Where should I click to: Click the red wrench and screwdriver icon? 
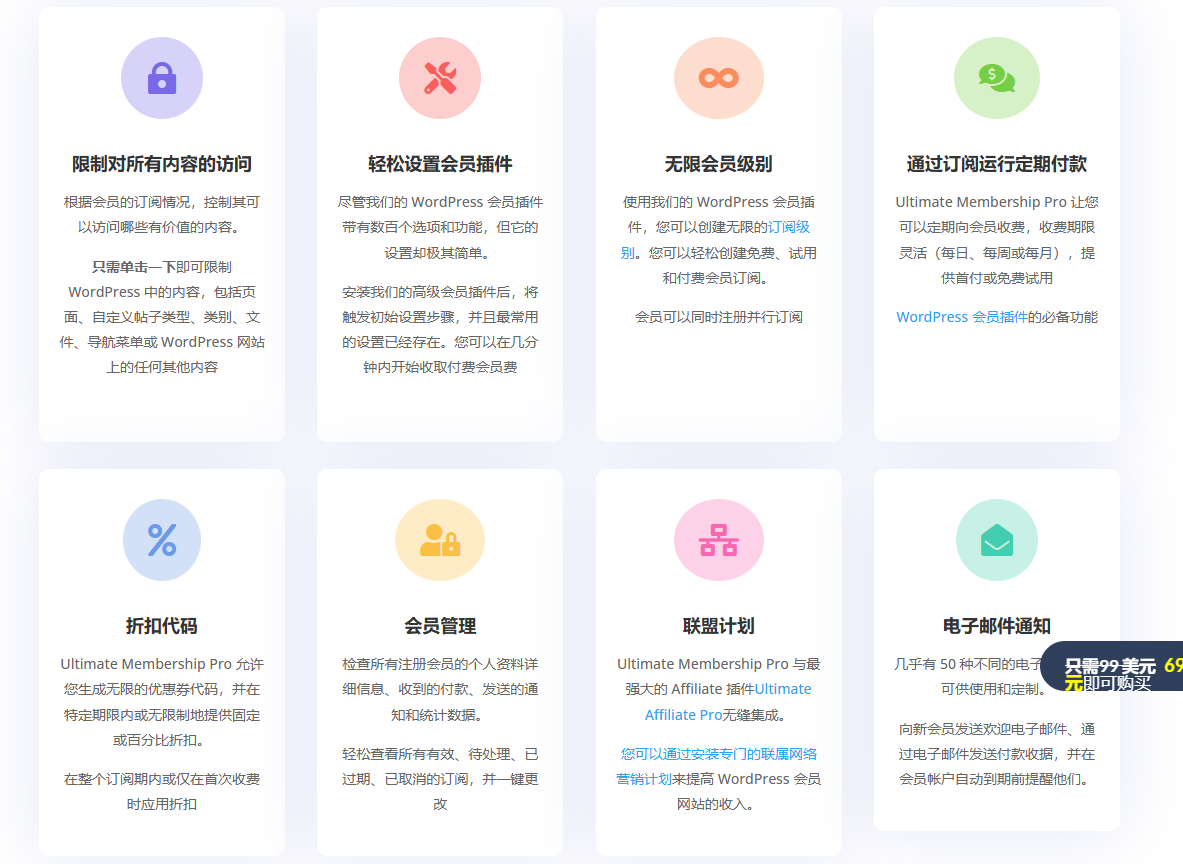pyautogui.click(x=440, y=78)
